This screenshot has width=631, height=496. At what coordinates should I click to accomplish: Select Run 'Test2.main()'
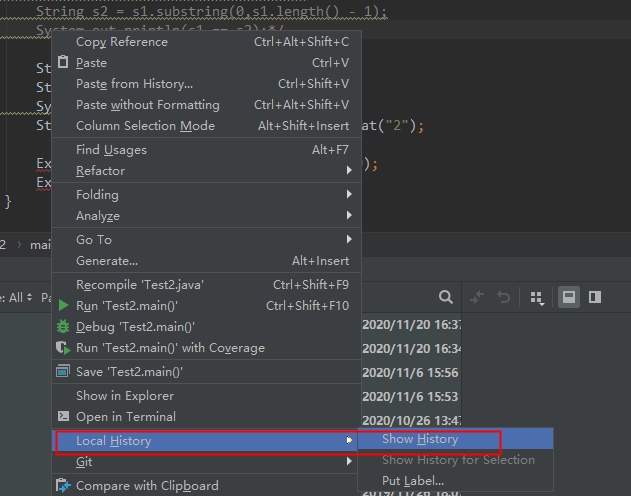coord(206,306)
